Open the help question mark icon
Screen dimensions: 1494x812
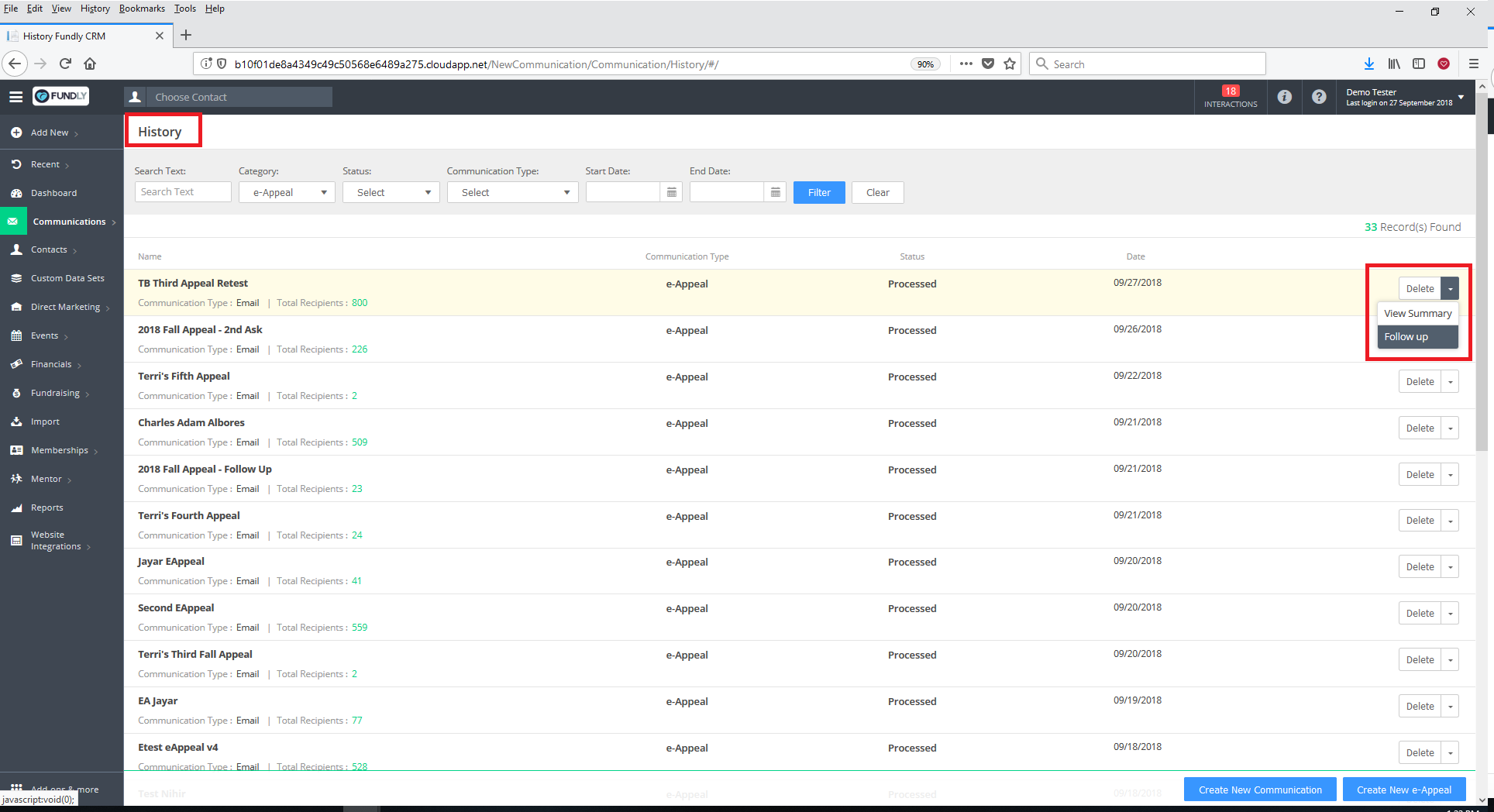[x=1319, y=97]
